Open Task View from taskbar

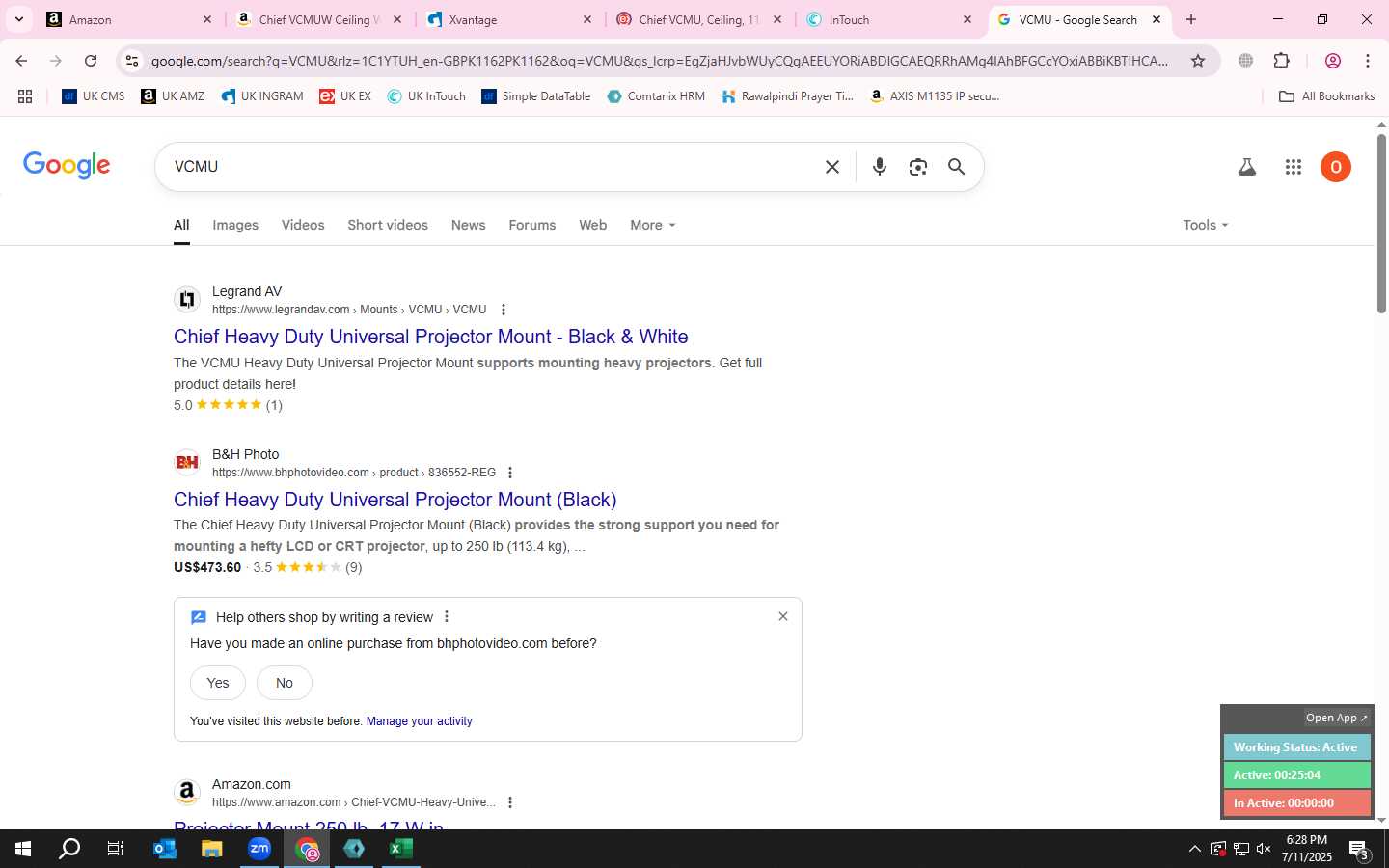(x=116, y=849)
